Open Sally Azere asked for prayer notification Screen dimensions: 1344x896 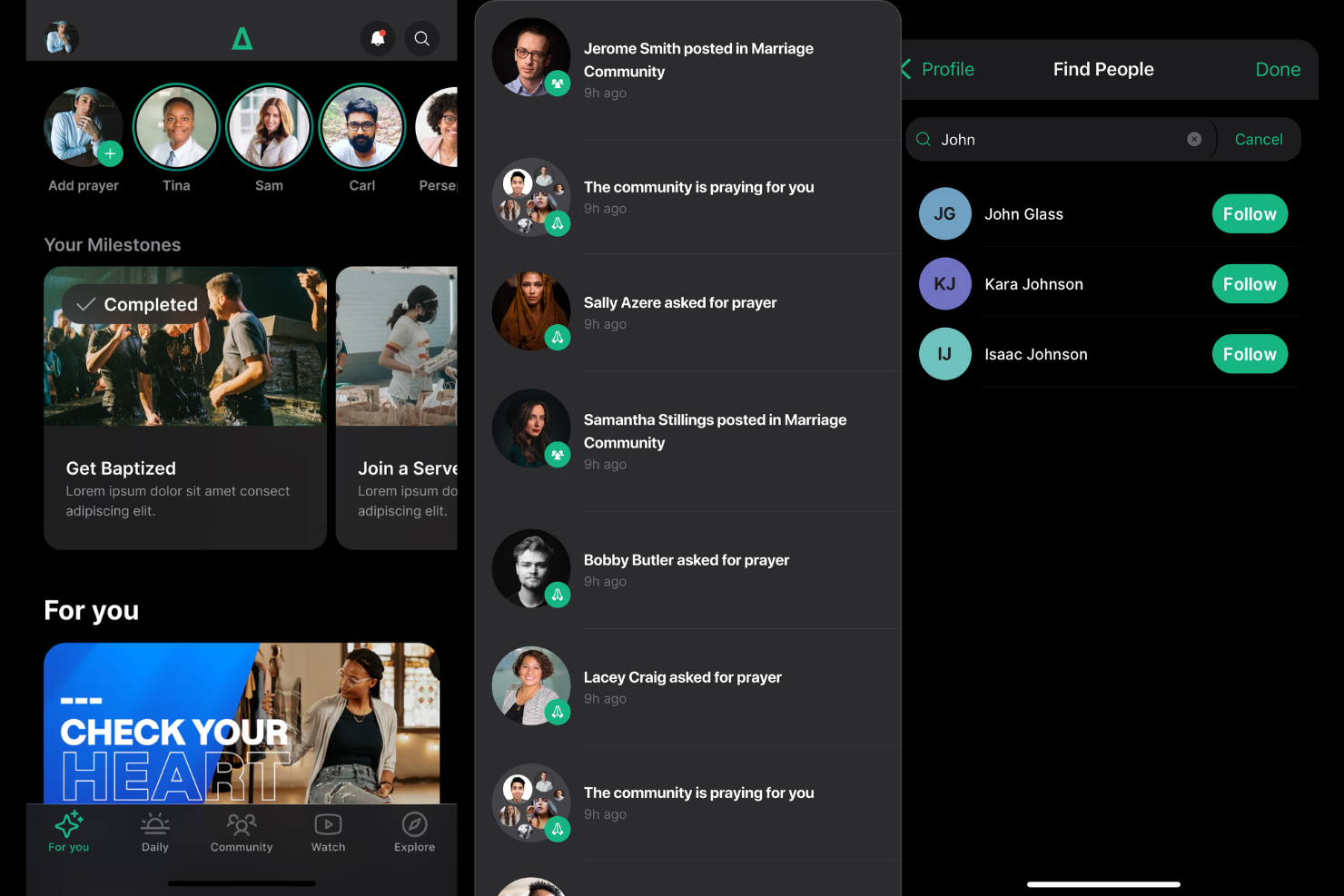[687, 312]
